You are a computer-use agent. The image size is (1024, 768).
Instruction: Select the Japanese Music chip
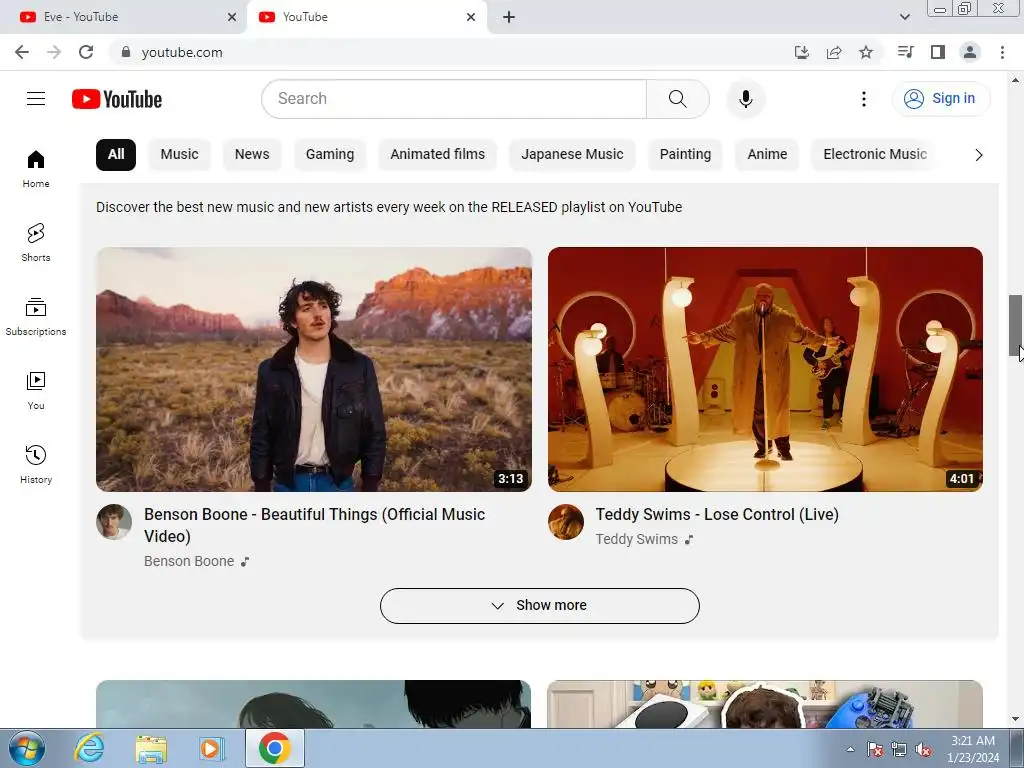572,155
